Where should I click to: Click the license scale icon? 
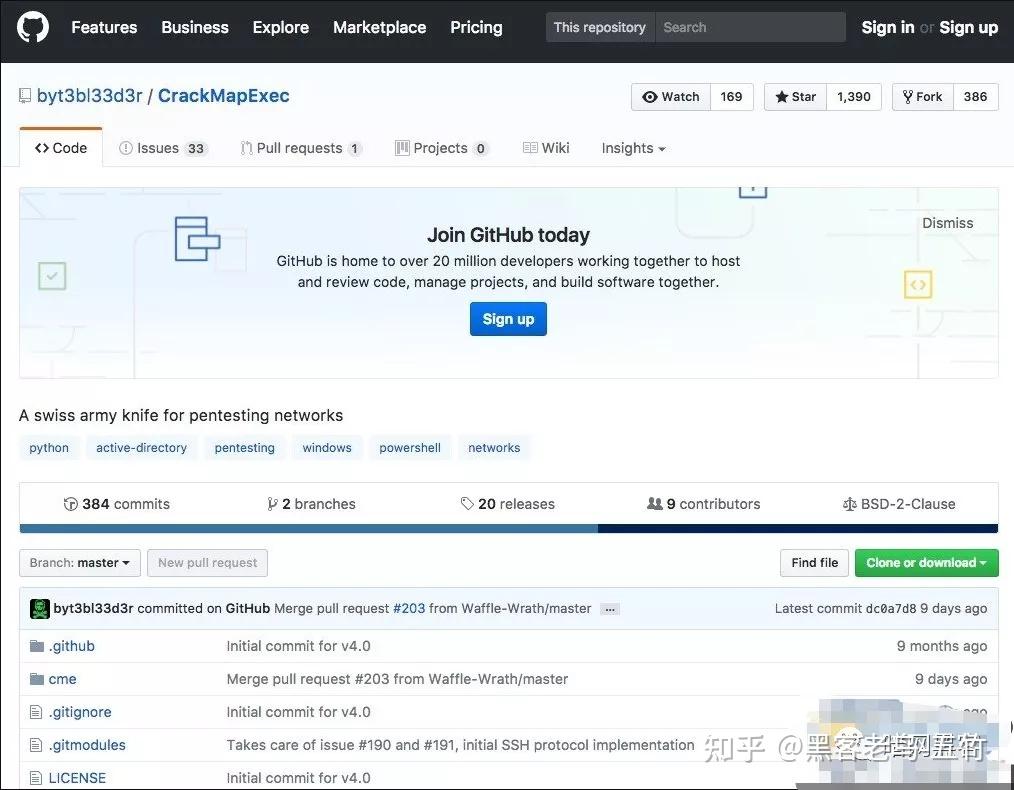pyautogui.click(x=850, y=504)
